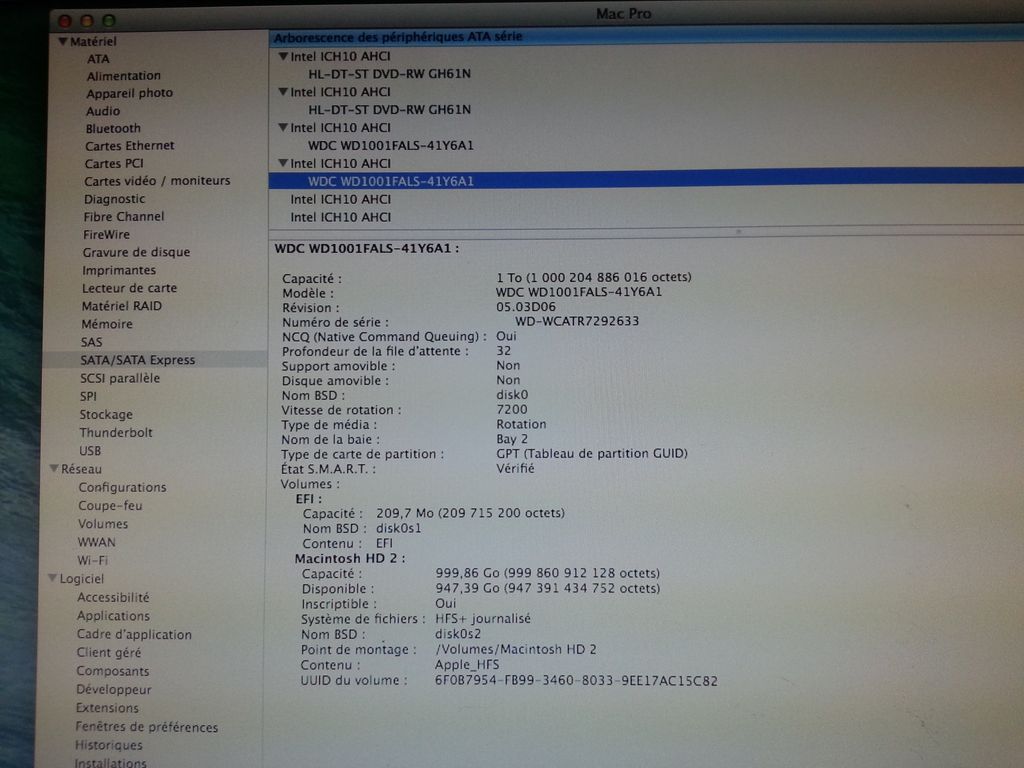Collapse the Matériel section triangle
The image size is (1024, 768).
63,42
